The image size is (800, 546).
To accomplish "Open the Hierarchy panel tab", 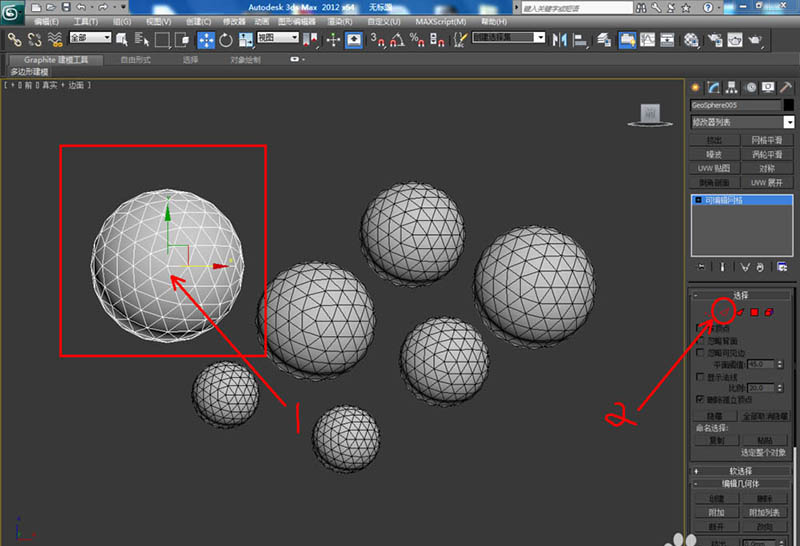I will point(731,87).
